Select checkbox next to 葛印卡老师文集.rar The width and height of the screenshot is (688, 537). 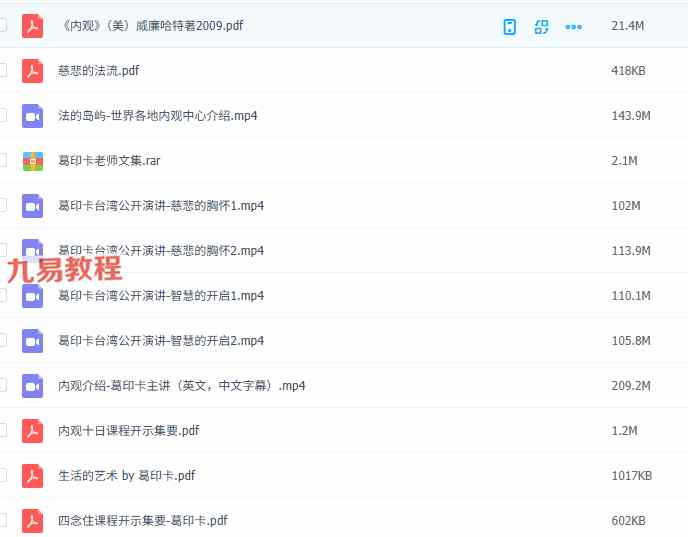[x=3, y=160]
